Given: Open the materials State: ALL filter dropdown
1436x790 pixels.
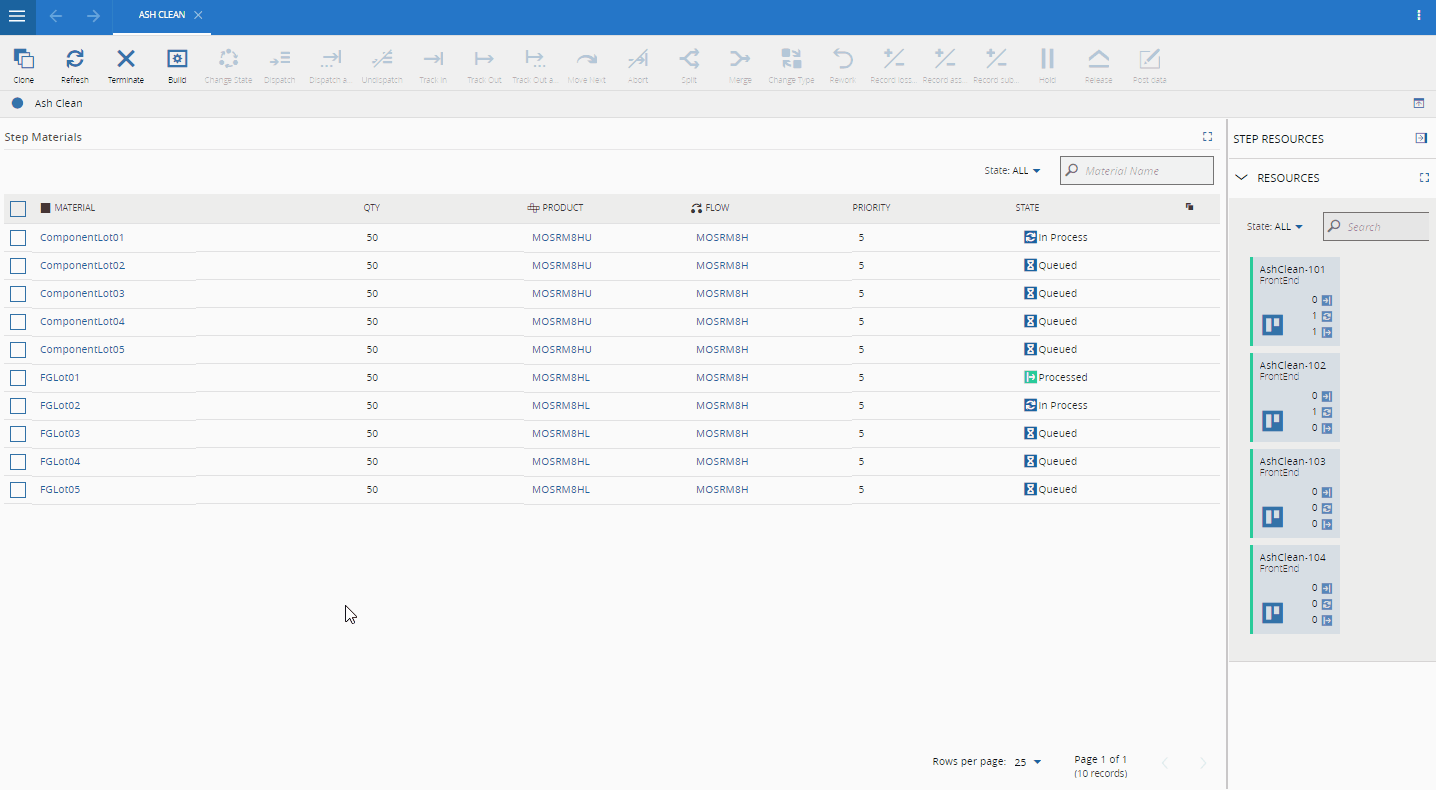Looking at the screenshot, I should (x=1012, y=171).
